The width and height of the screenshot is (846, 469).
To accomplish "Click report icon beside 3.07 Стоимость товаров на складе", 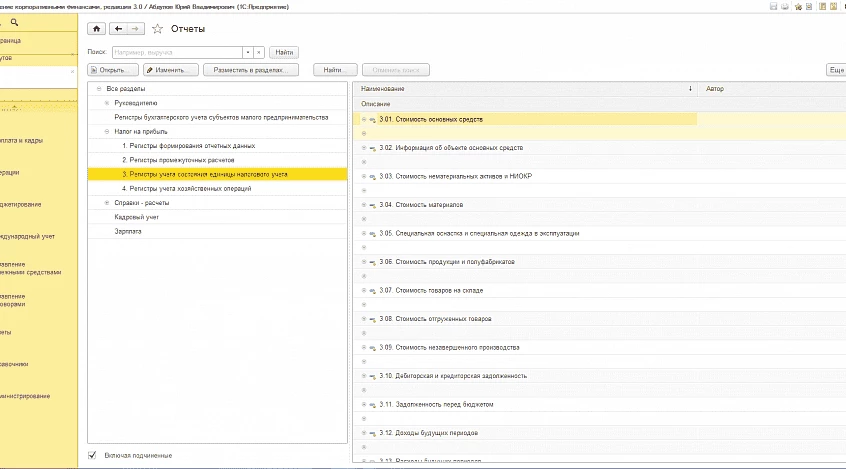I will [x=372, y=291].
